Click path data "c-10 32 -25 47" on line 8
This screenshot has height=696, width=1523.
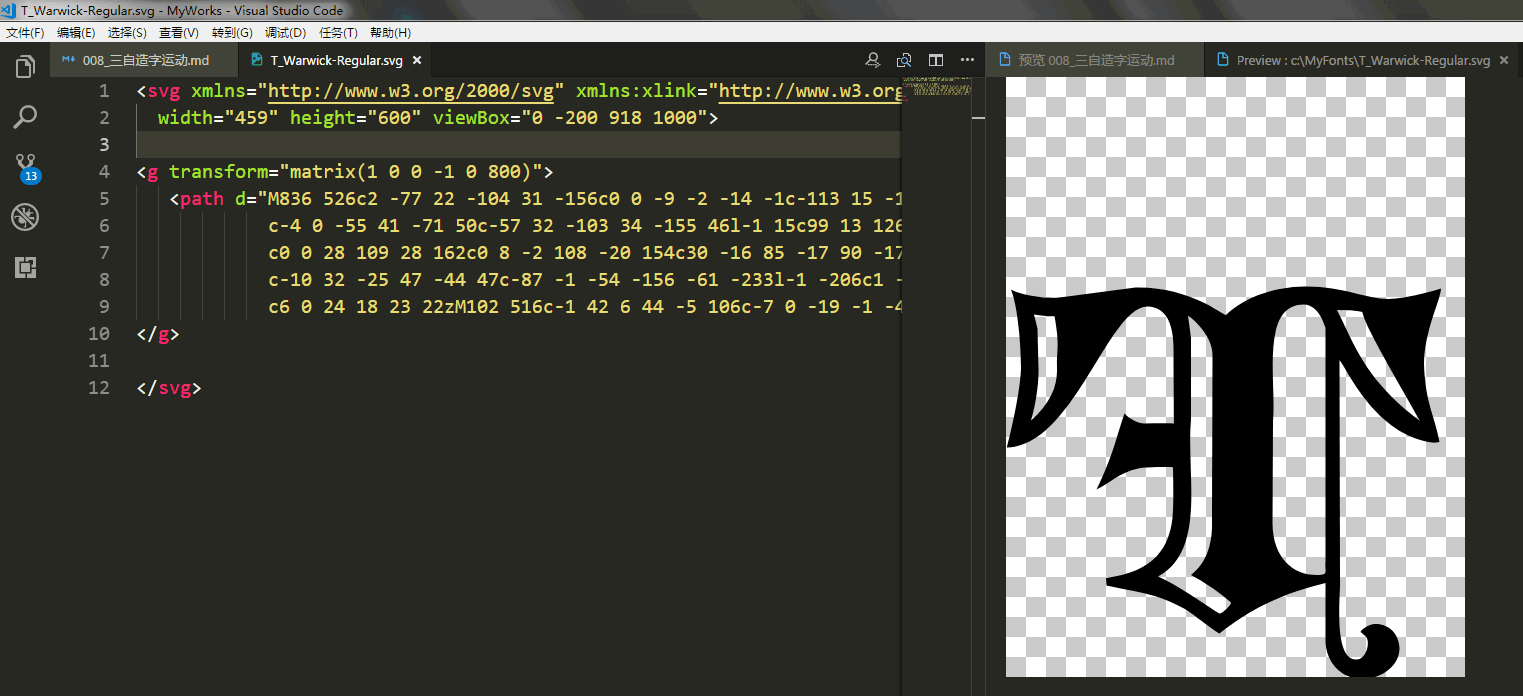click(345, 280)
